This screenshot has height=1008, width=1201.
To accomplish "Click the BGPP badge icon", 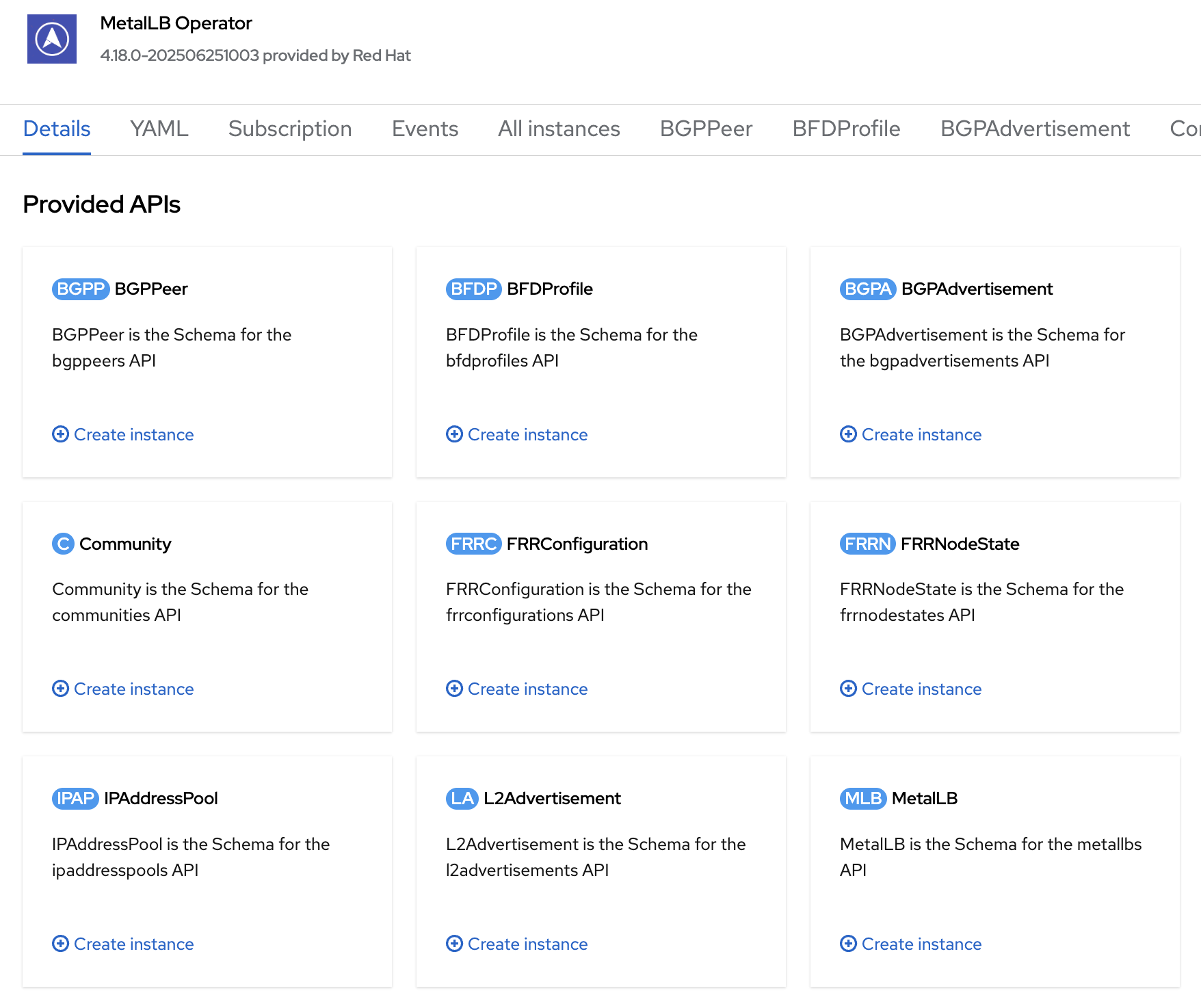I will [x=80, y=289].
